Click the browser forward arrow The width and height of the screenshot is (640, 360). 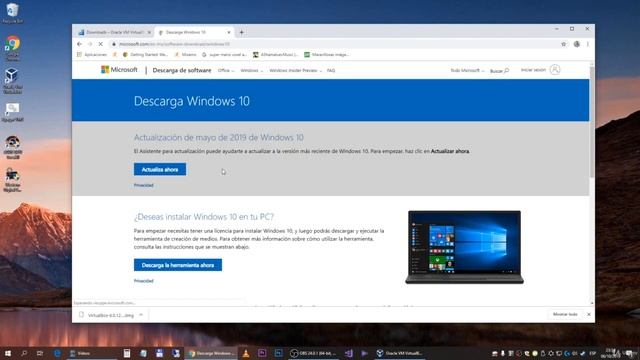[x=90, y=44]
